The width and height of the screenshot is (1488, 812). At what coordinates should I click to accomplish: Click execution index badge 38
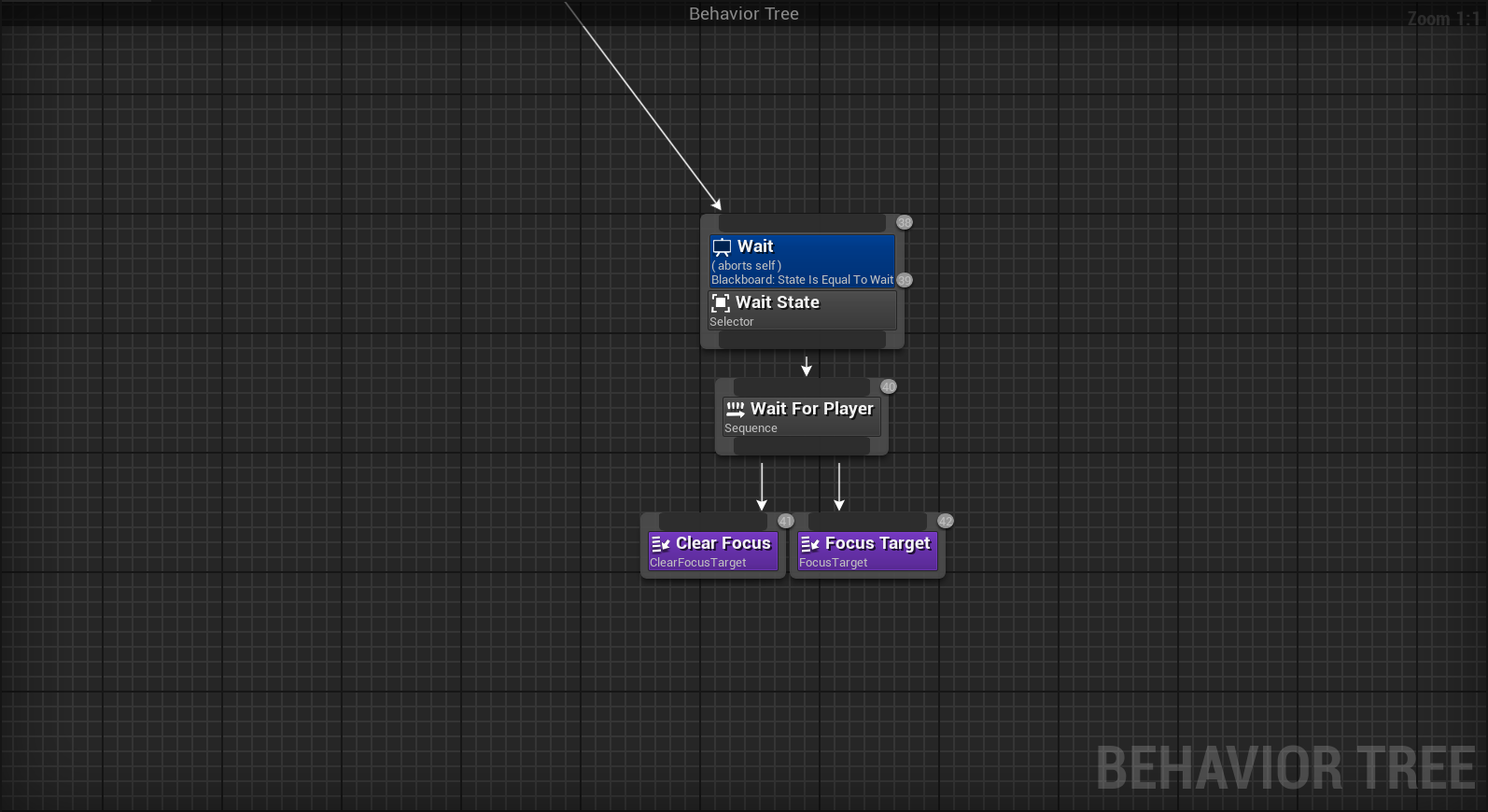pos(905,222)
